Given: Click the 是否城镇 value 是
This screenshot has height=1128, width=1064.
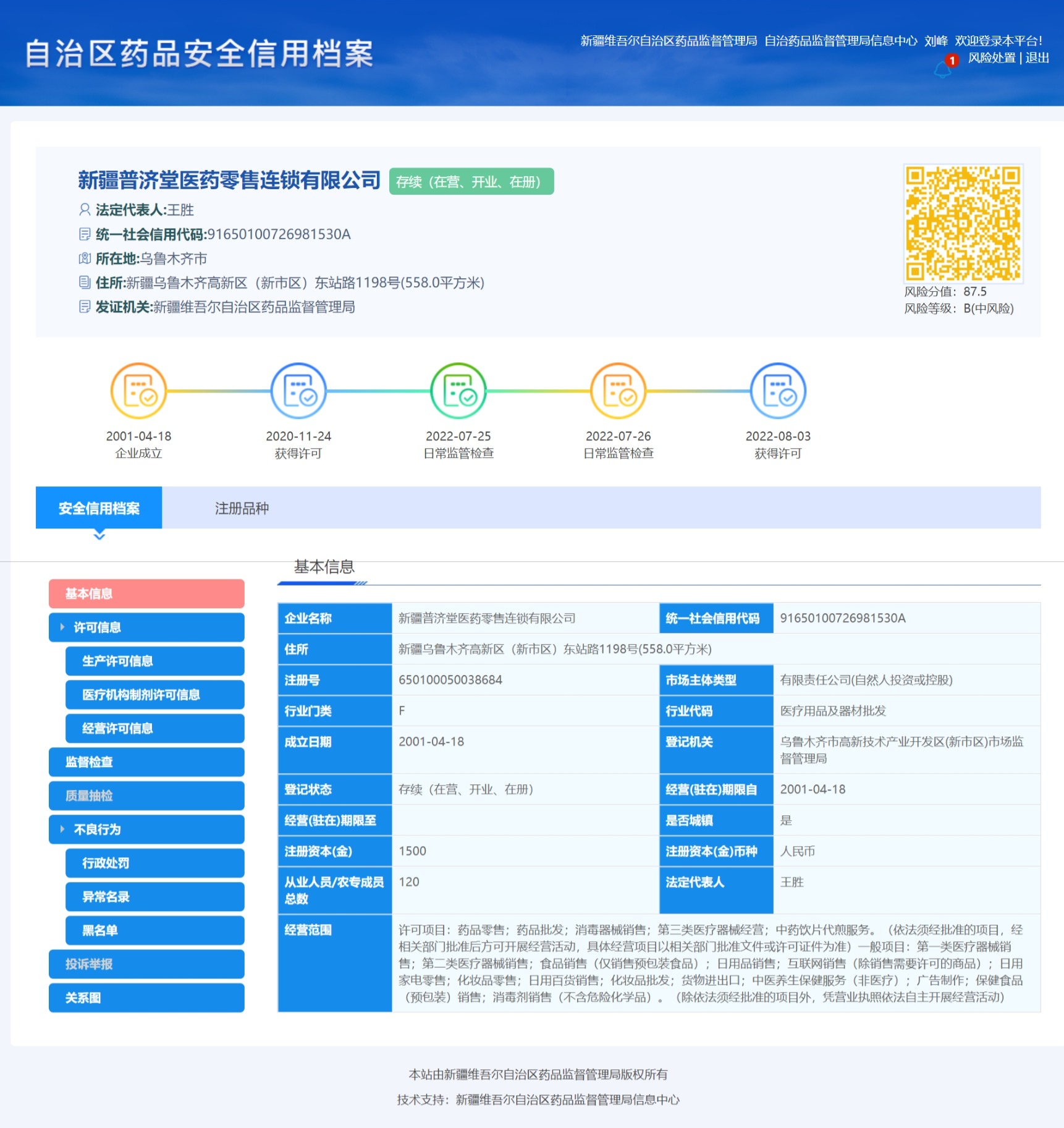Looking at the screenshot, I should click(786, 820).
